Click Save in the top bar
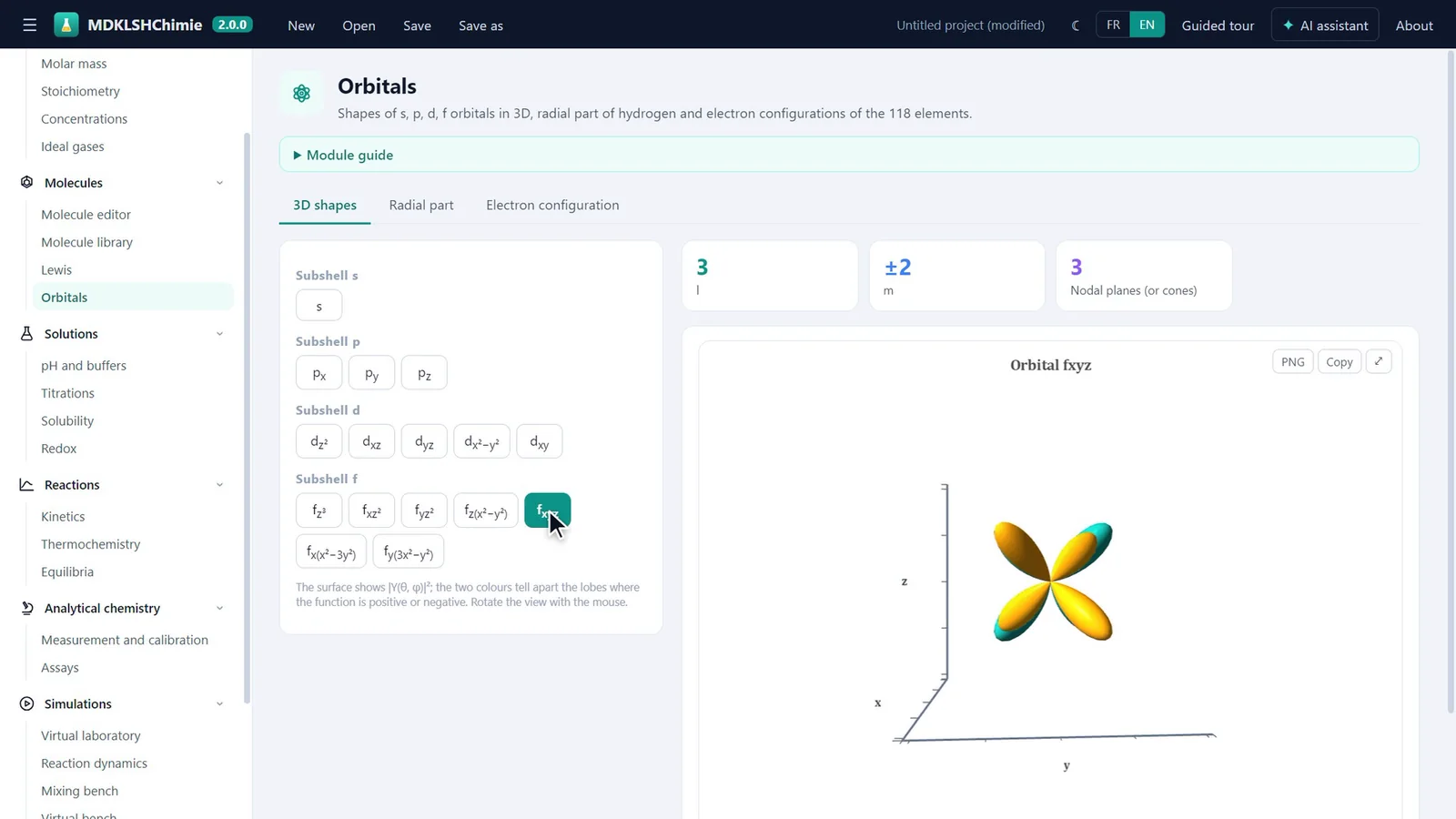Image resolution: width=1456 pixels, height=819 pixels. pyautogui.click(x=417, y=25)
